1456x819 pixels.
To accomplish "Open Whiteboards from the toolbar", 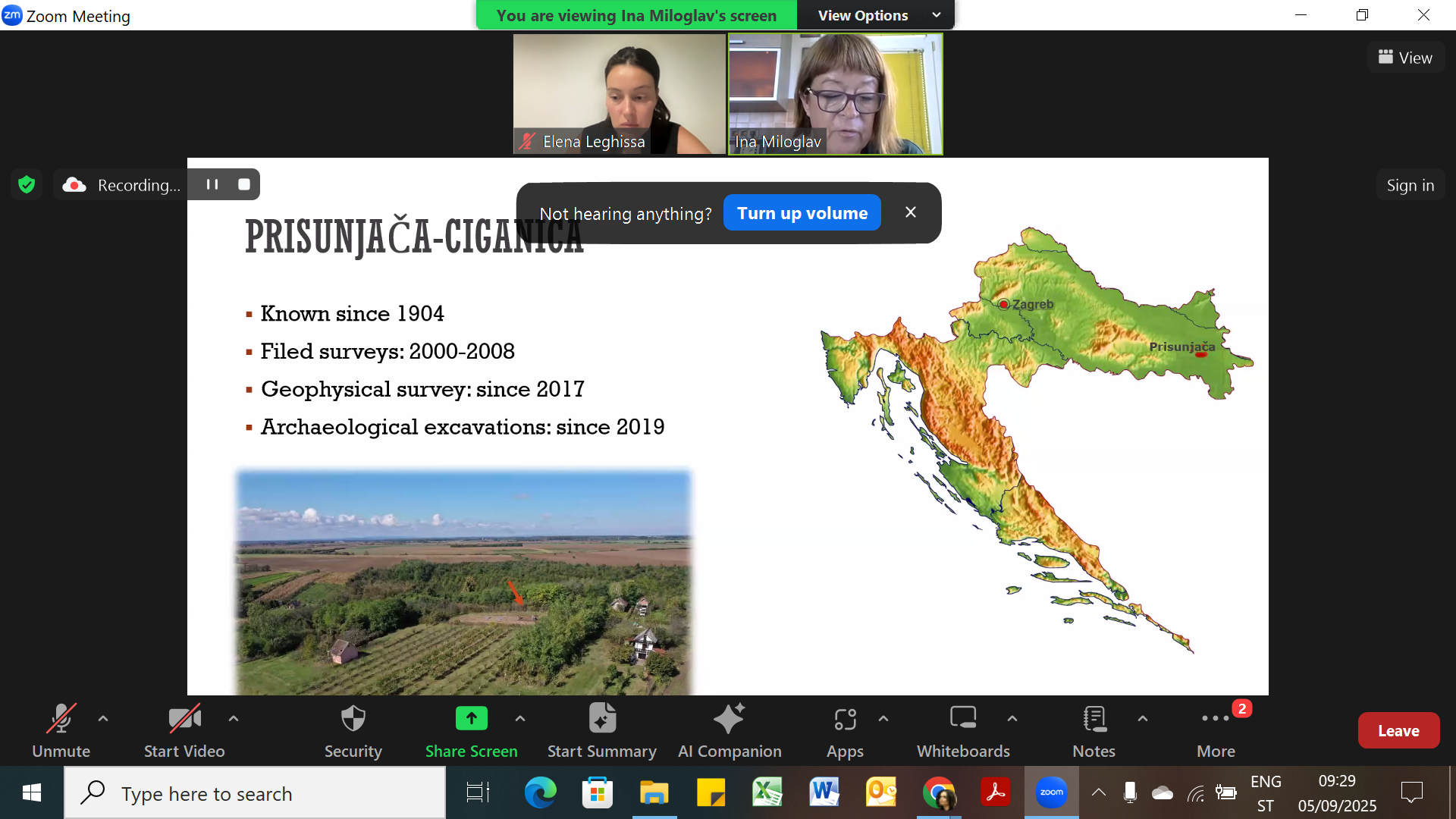I will click(x=963, y=719).
